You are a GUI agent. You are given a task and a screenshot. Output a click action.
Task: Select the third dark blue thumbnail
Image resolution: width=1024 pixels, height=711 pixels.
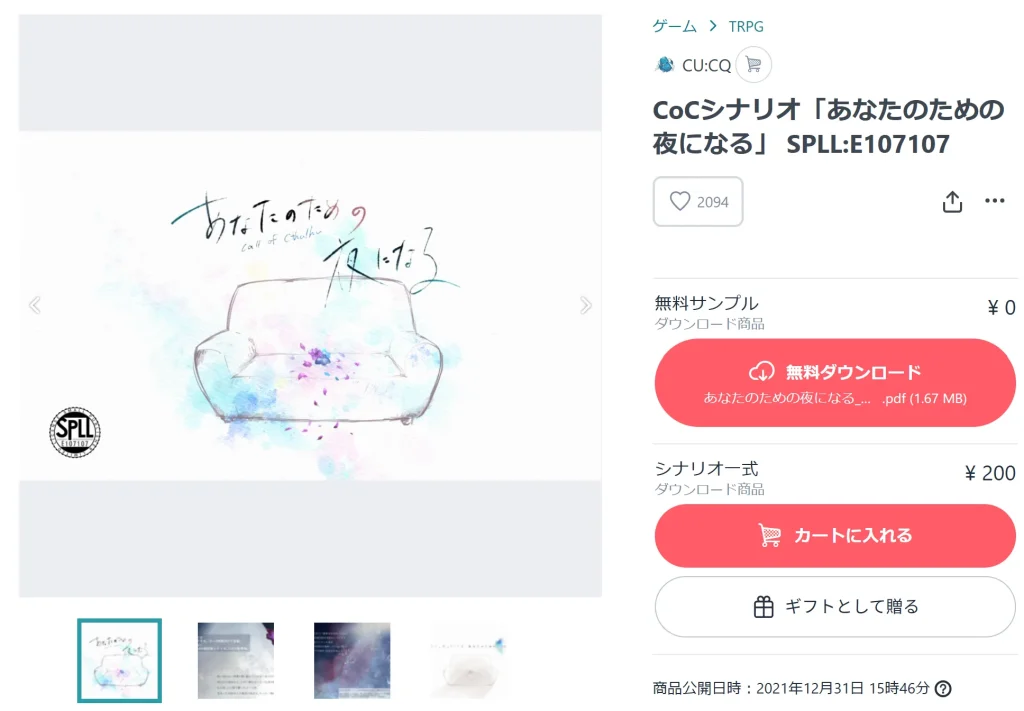(352, 661)
